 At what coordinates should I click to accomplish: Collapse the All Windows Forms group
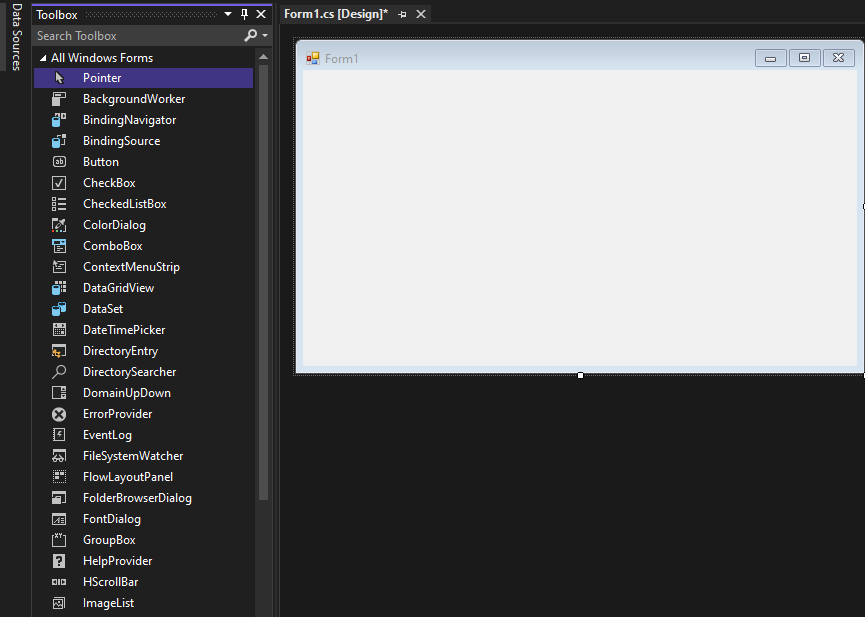click(43, 58)
